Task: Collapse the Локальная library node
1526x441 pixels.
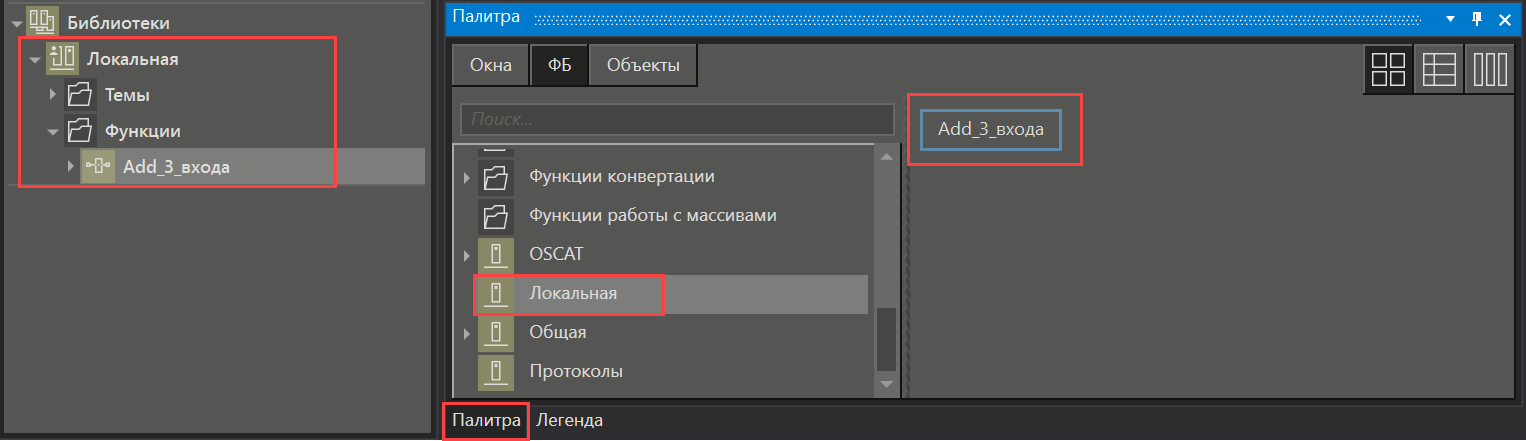Action: point(36,59)
